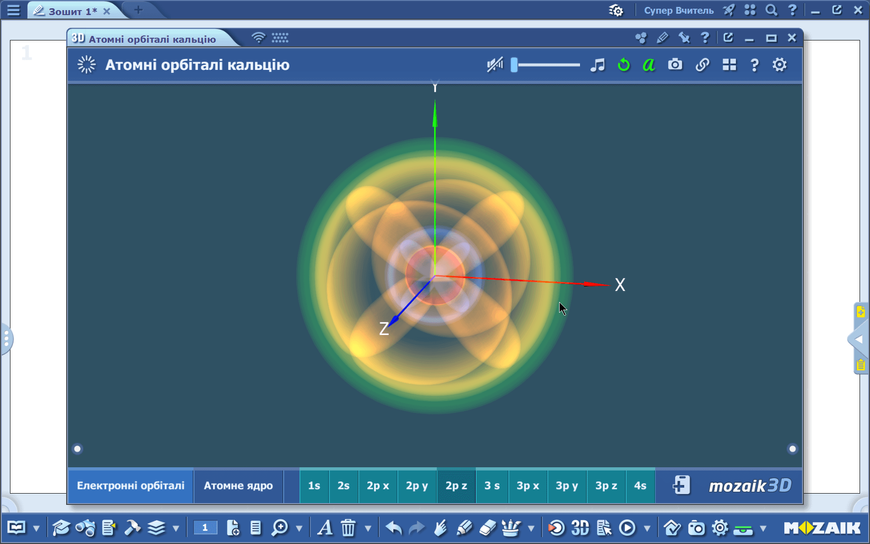Screen dimensions: 870x544
Task: Expand the right side panel arrow
Action: point(858,339)
